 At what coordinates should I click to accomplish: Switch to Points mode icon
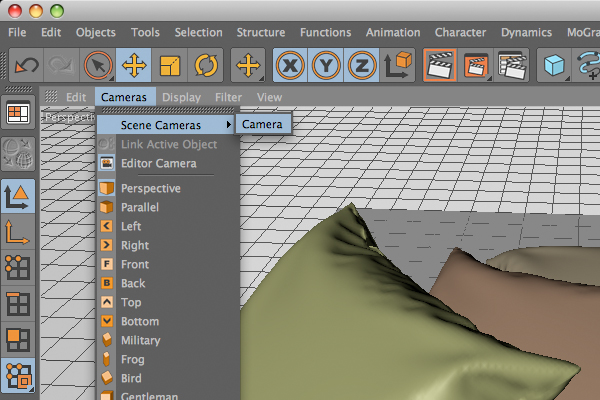pyautogui.click(x=18, y=268)
